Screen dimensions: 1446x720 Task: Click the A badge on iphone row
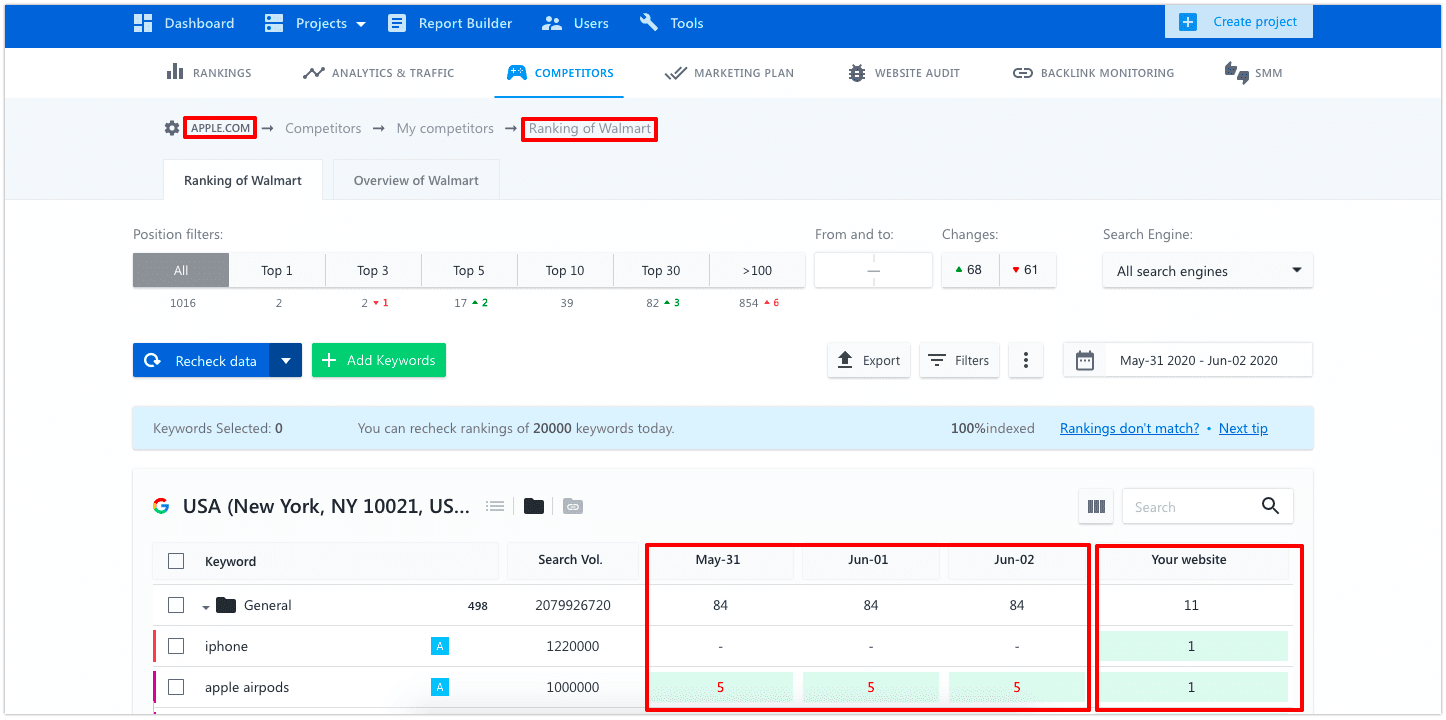pos(440,646)
